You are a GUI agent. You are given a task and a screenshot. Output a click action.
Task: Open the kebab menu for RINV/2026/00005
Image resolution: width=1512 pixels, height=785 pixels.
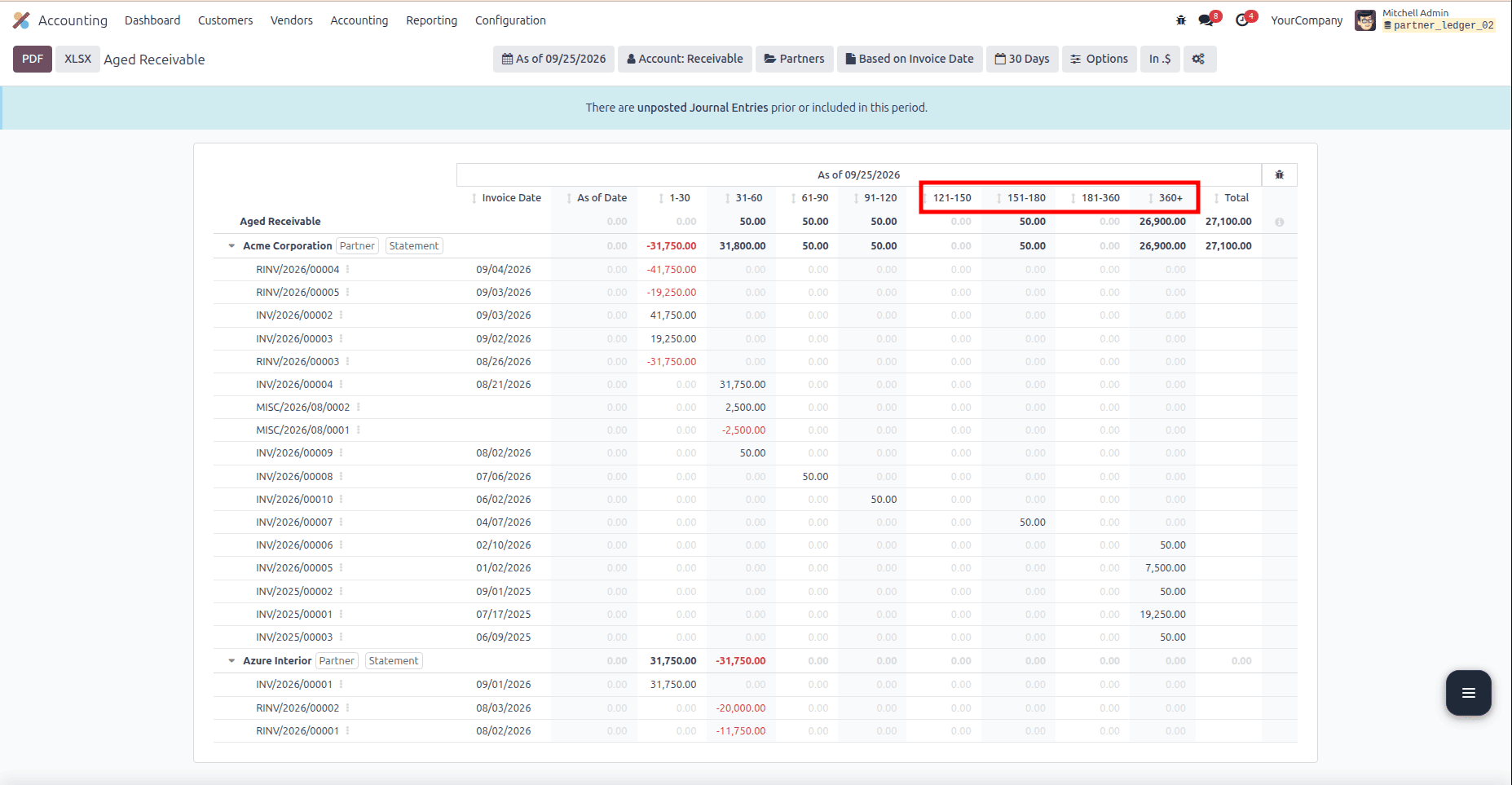[x=348, y=292]
